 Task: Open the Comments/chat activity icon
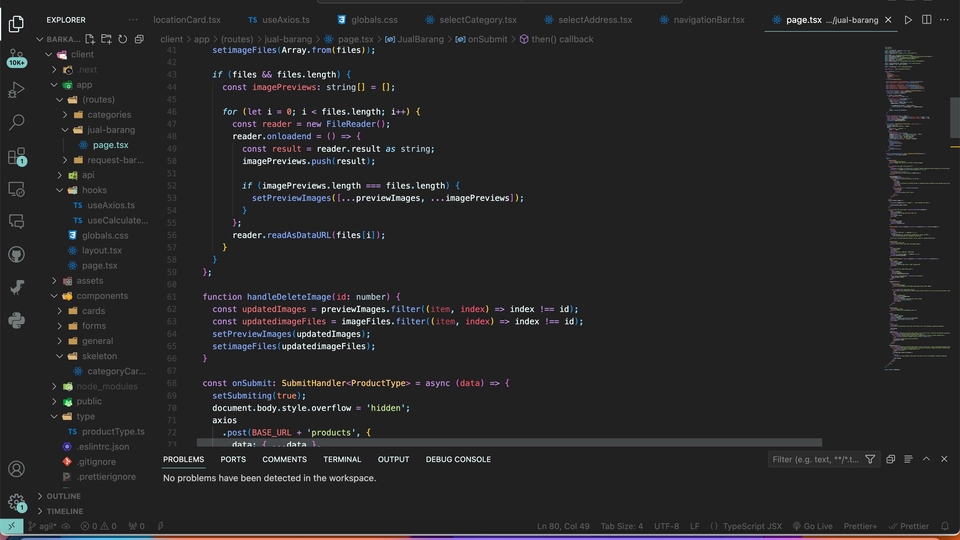click(17, 222)
